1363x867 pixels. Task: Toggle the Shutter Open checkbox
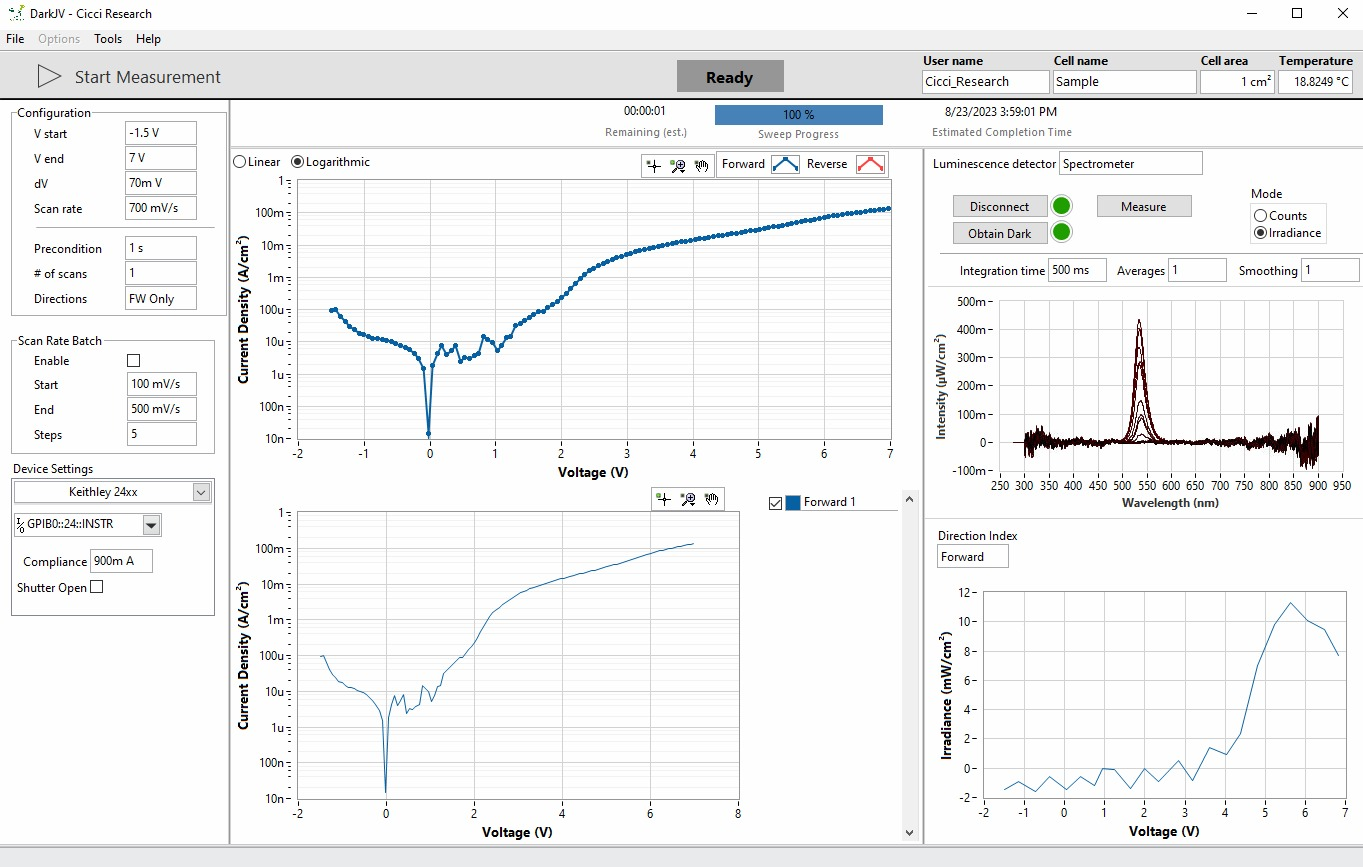click(97, 587)
